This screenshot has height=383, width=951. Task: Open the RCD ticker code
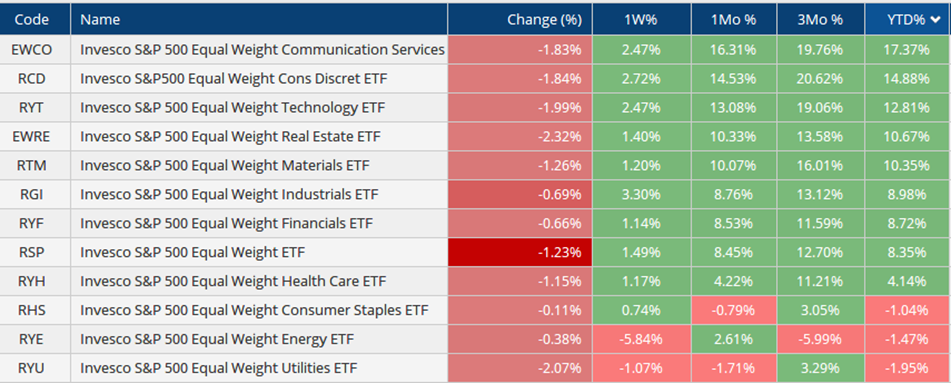pos(32,79)
